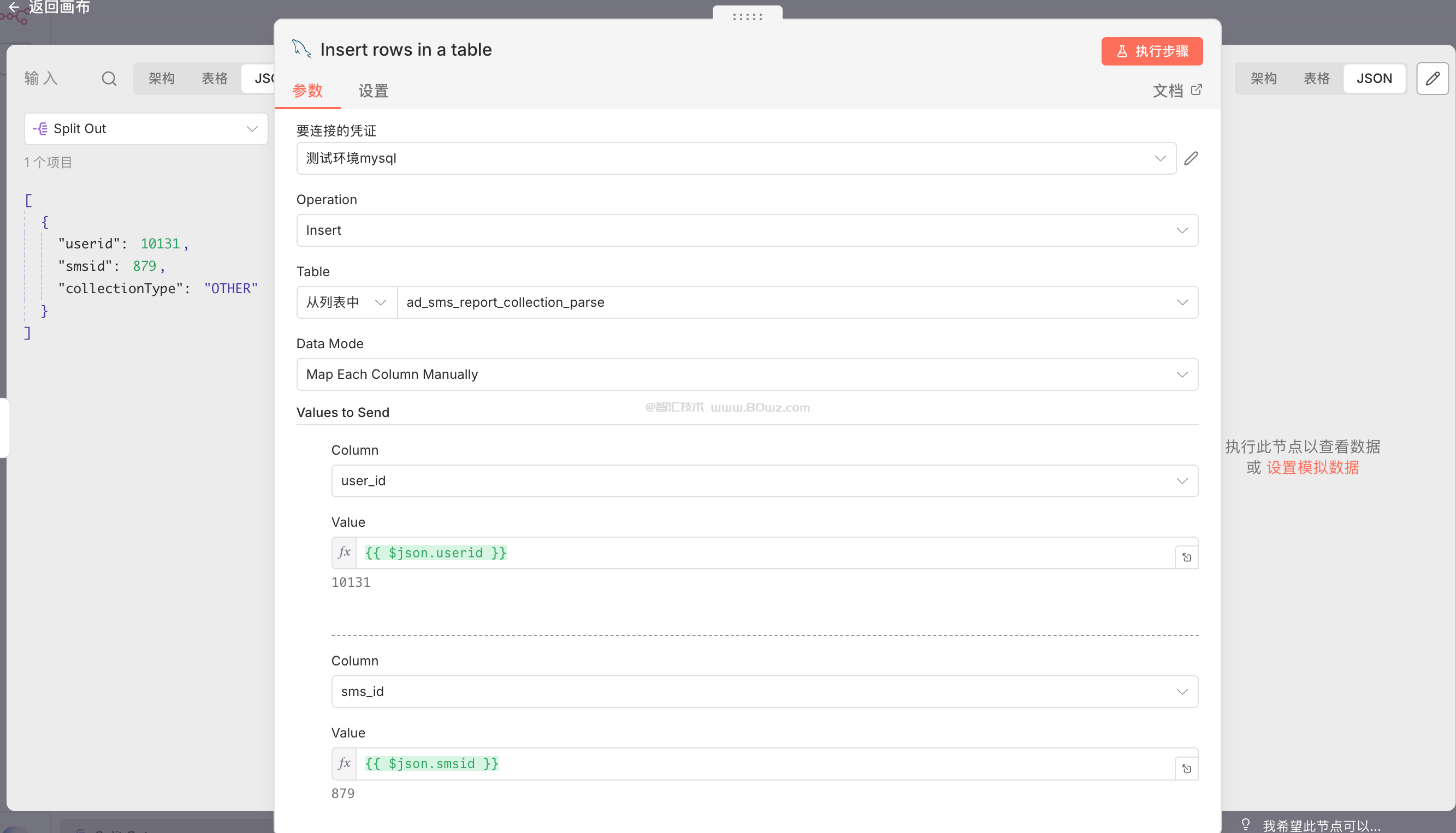This screenshot has height=833, width=1456.
Task: Expand the Data Mode dropdown
Action: [747, 374]
